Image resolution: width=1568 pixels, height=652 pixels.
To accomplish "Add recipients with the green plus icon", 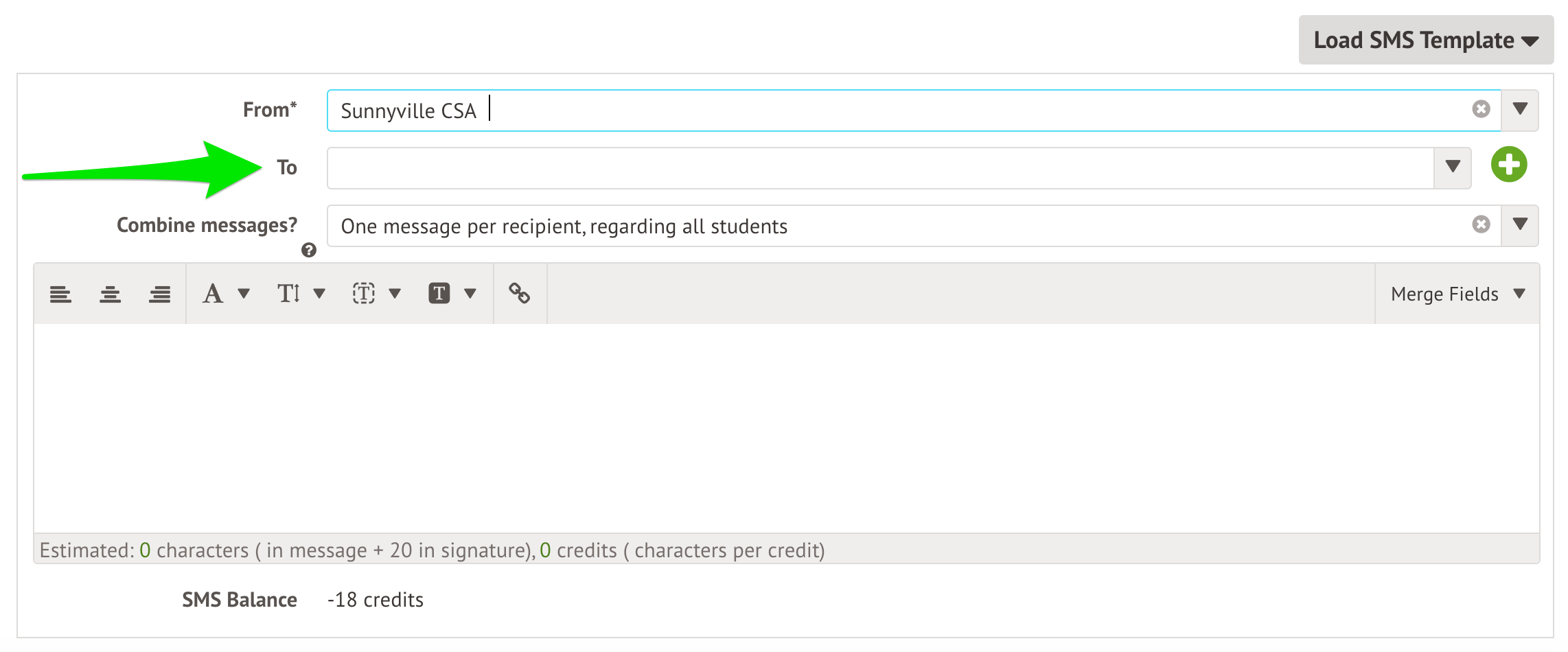I will (x=1509, y=165).
